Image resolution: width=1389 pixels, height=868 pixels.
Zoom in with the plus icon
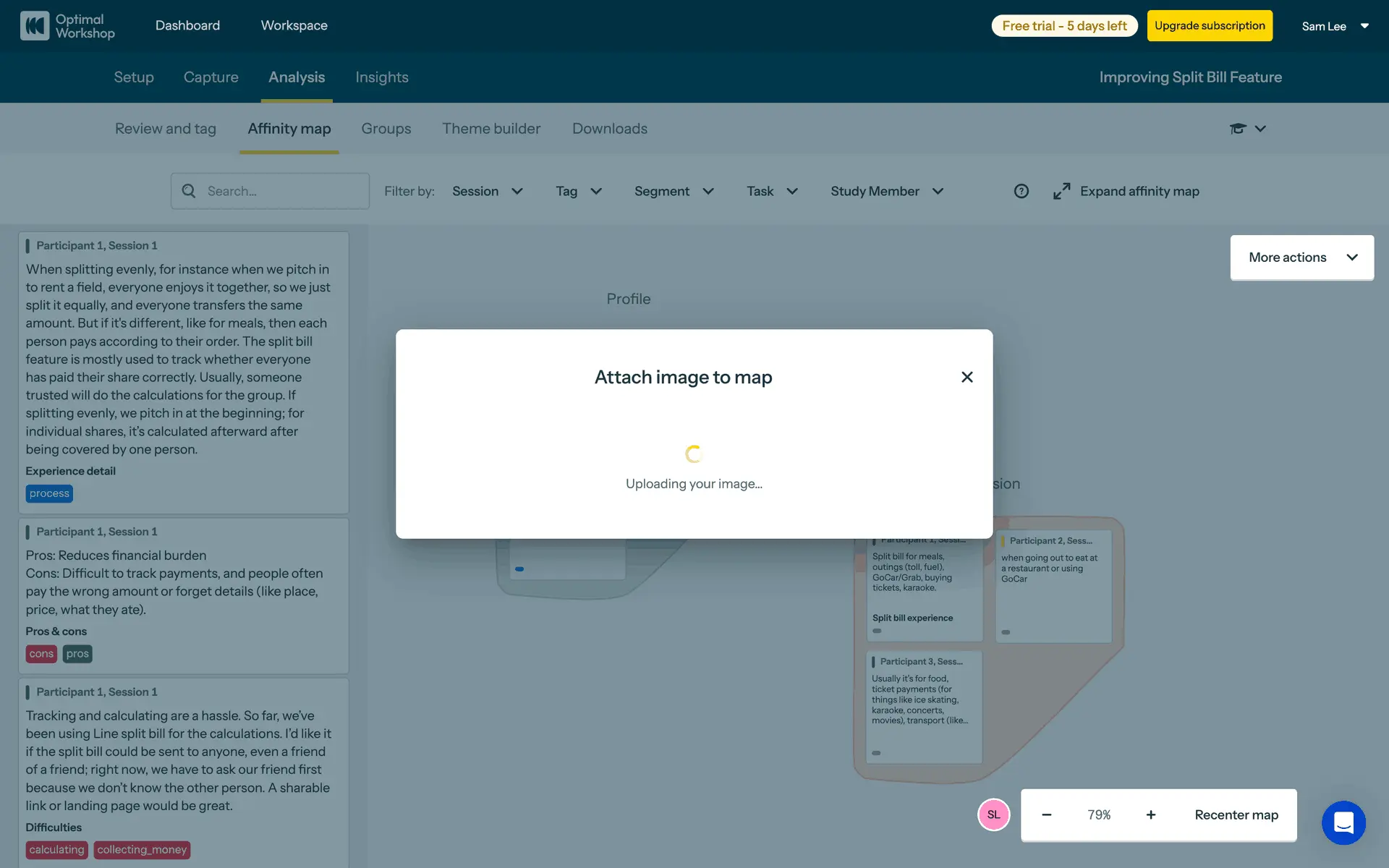coord(1150,815)
